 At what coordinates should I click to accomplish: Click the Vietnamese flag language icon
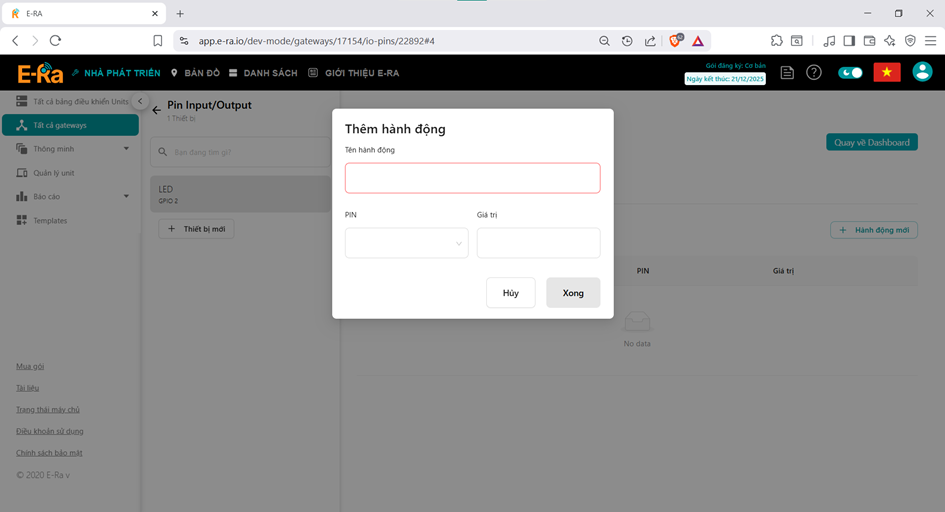pyautogui.click(x=886, y=73)
